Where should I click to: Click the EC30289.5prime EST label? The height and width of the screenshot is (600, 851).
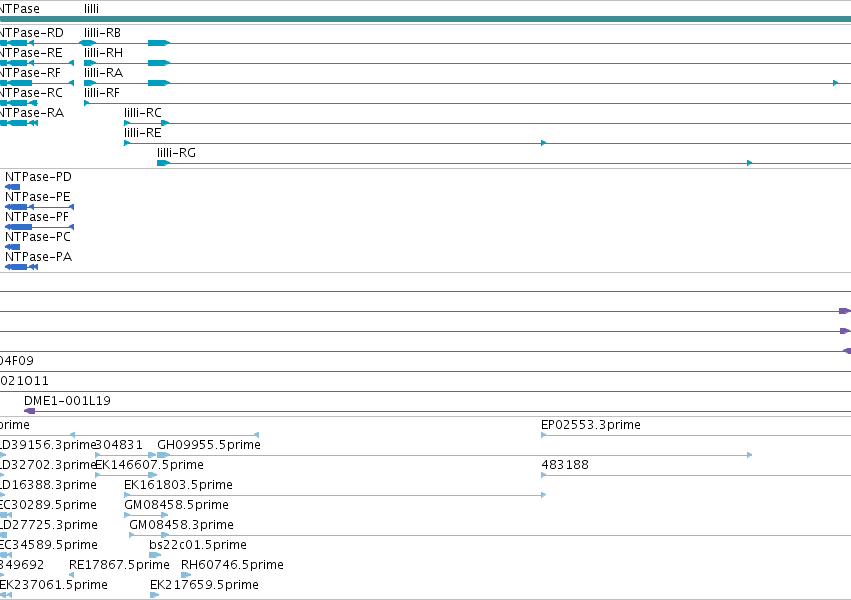[48, 505]
